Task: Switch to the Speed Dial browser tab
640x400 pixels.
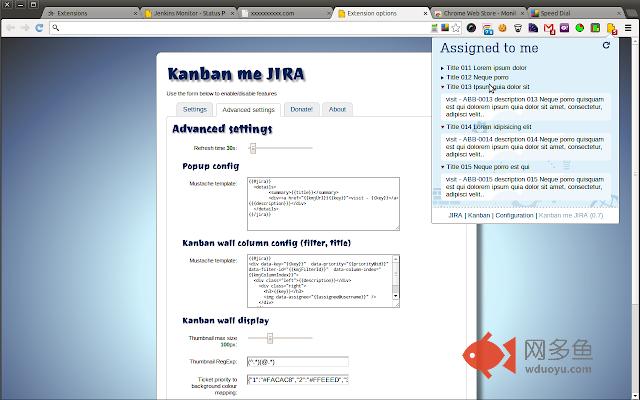Action: pyautogui.click(x=576, y=13)
